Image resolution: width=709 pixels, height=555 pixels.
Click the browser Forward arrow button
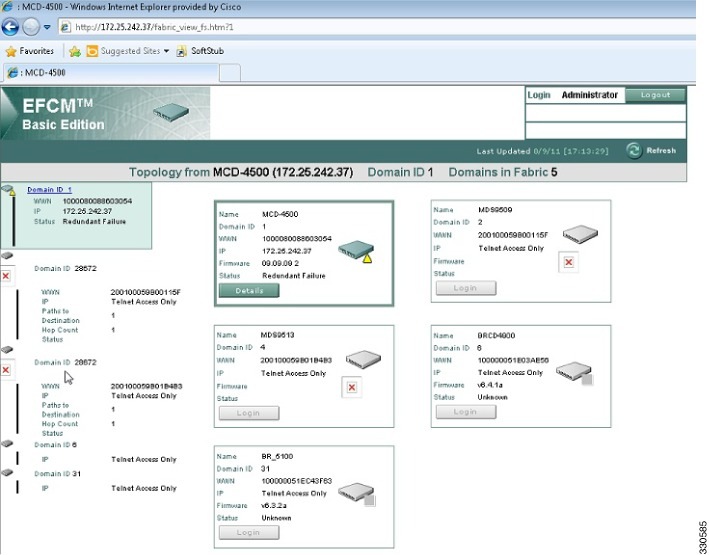pos(31,27)
